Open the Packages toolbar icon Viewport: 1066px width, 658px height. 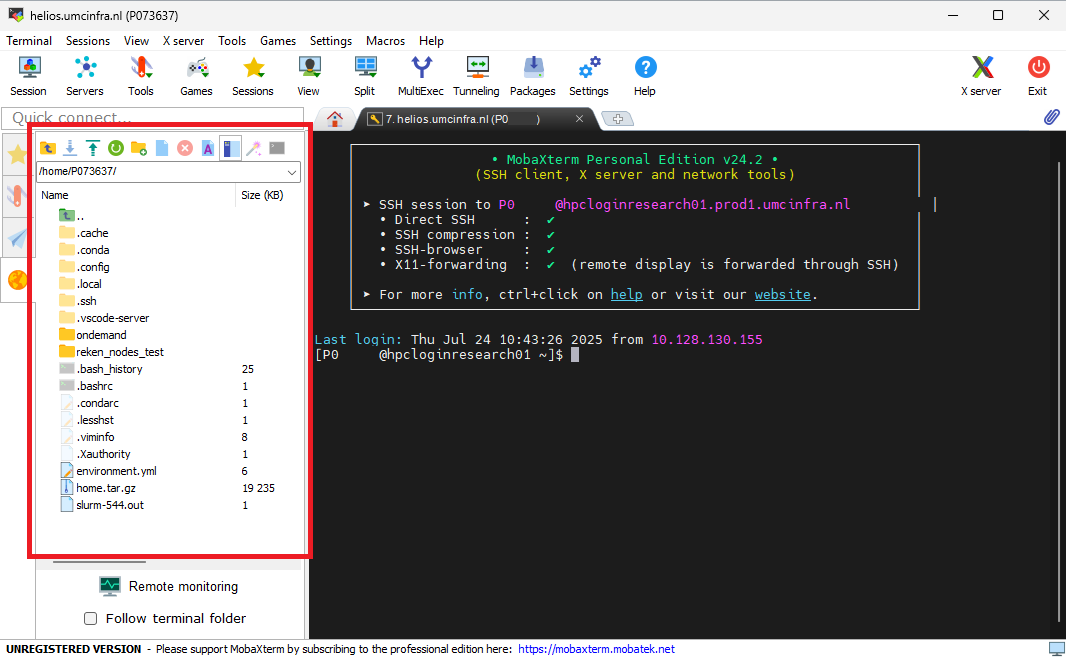click(533, 75)
